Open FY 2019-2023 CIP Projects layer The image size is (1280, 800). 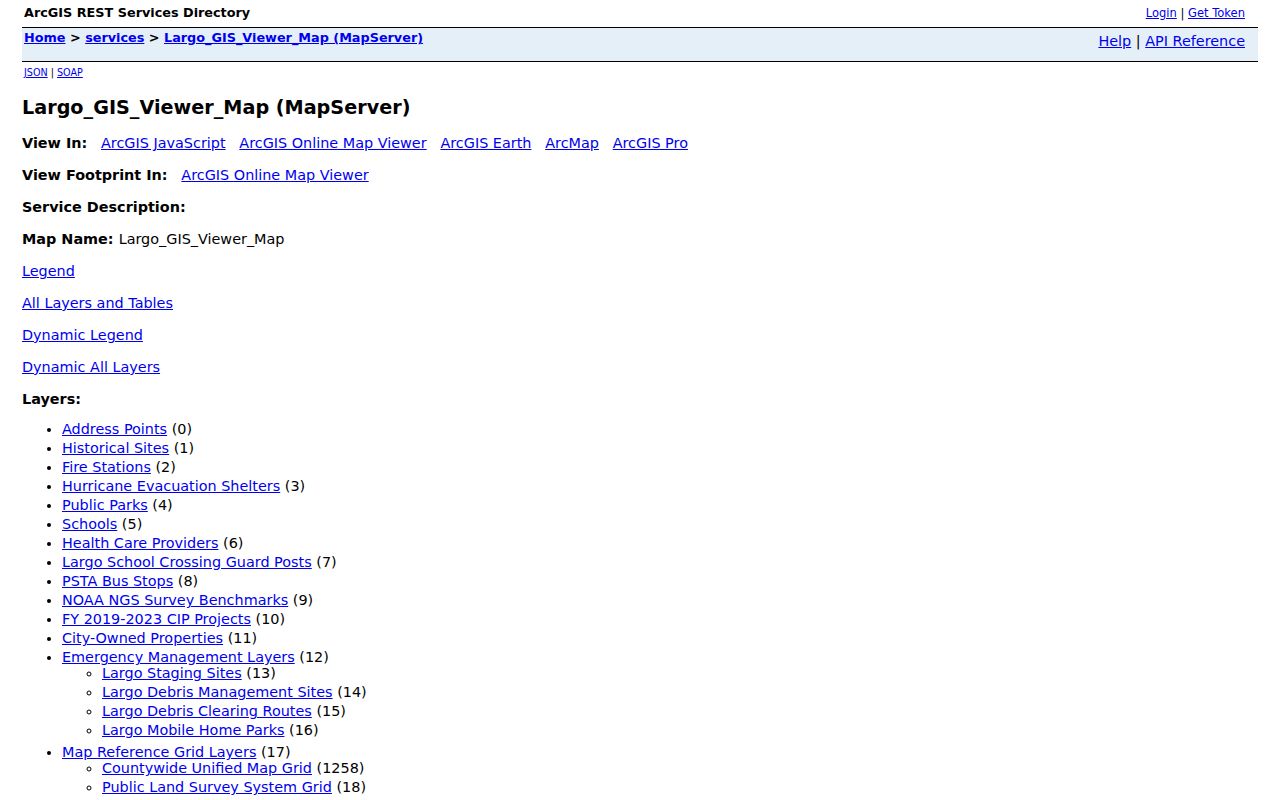click(156, 619)
